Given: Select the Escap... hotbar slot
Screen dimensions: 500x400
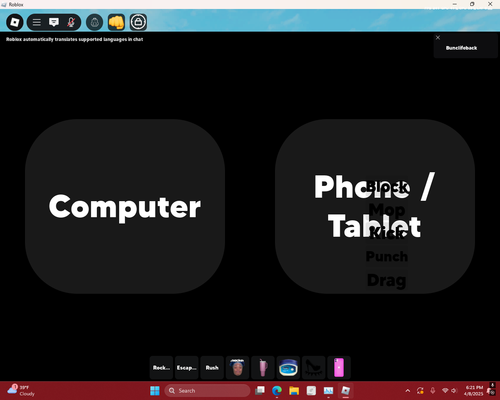Looking at the screenshot, I should [187, 368].
